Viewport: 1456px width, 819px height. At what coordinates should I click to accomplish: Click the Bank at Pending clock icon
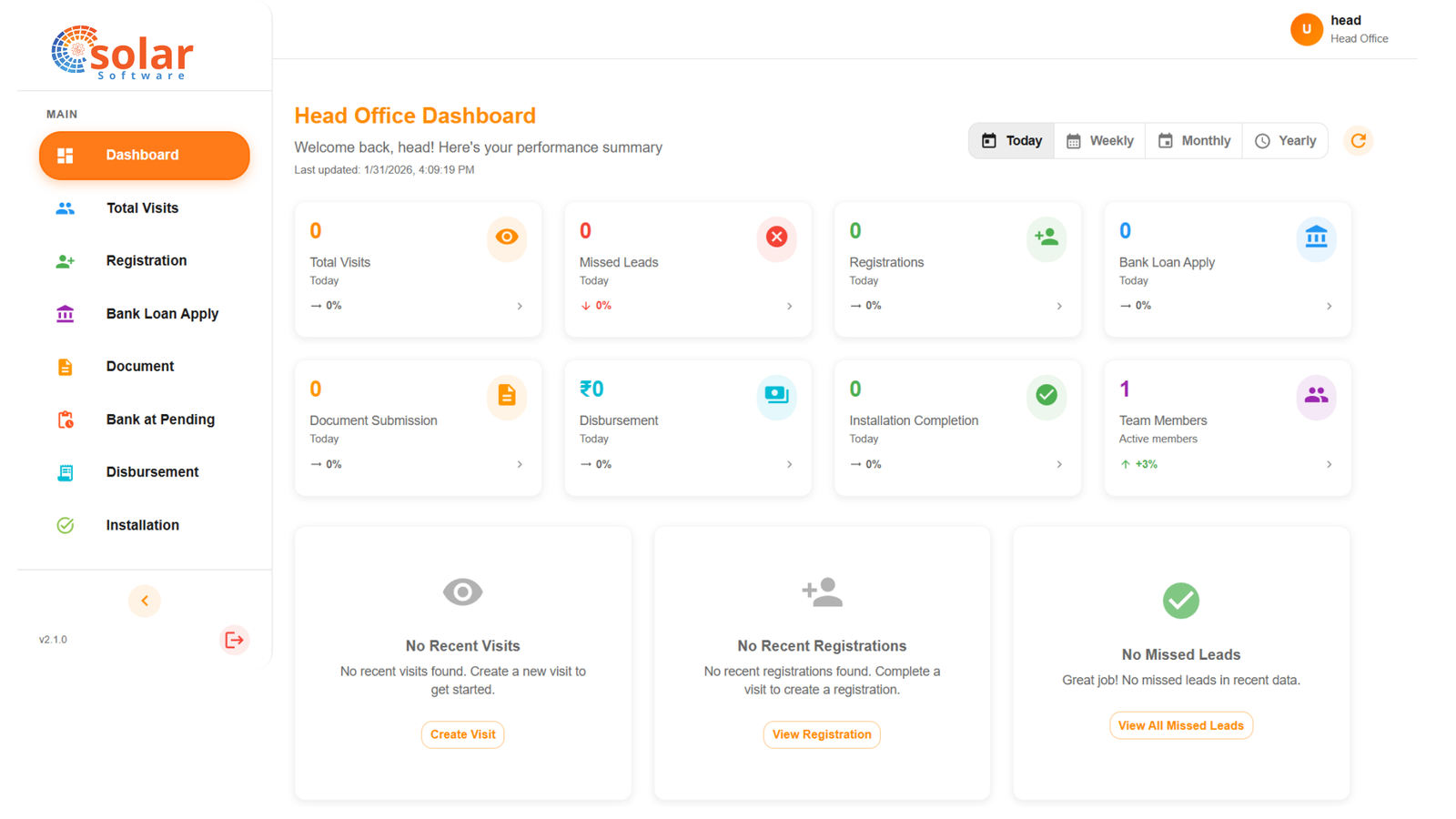pyautogui.click(x=65, y=419)
